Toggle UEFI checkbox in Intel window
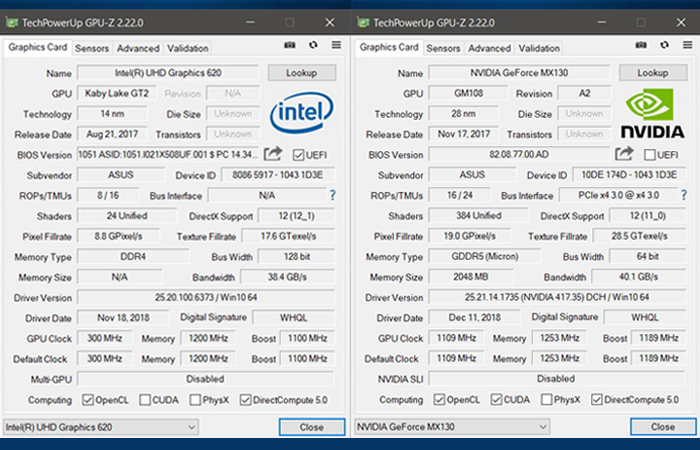 [x=298, y=155]
